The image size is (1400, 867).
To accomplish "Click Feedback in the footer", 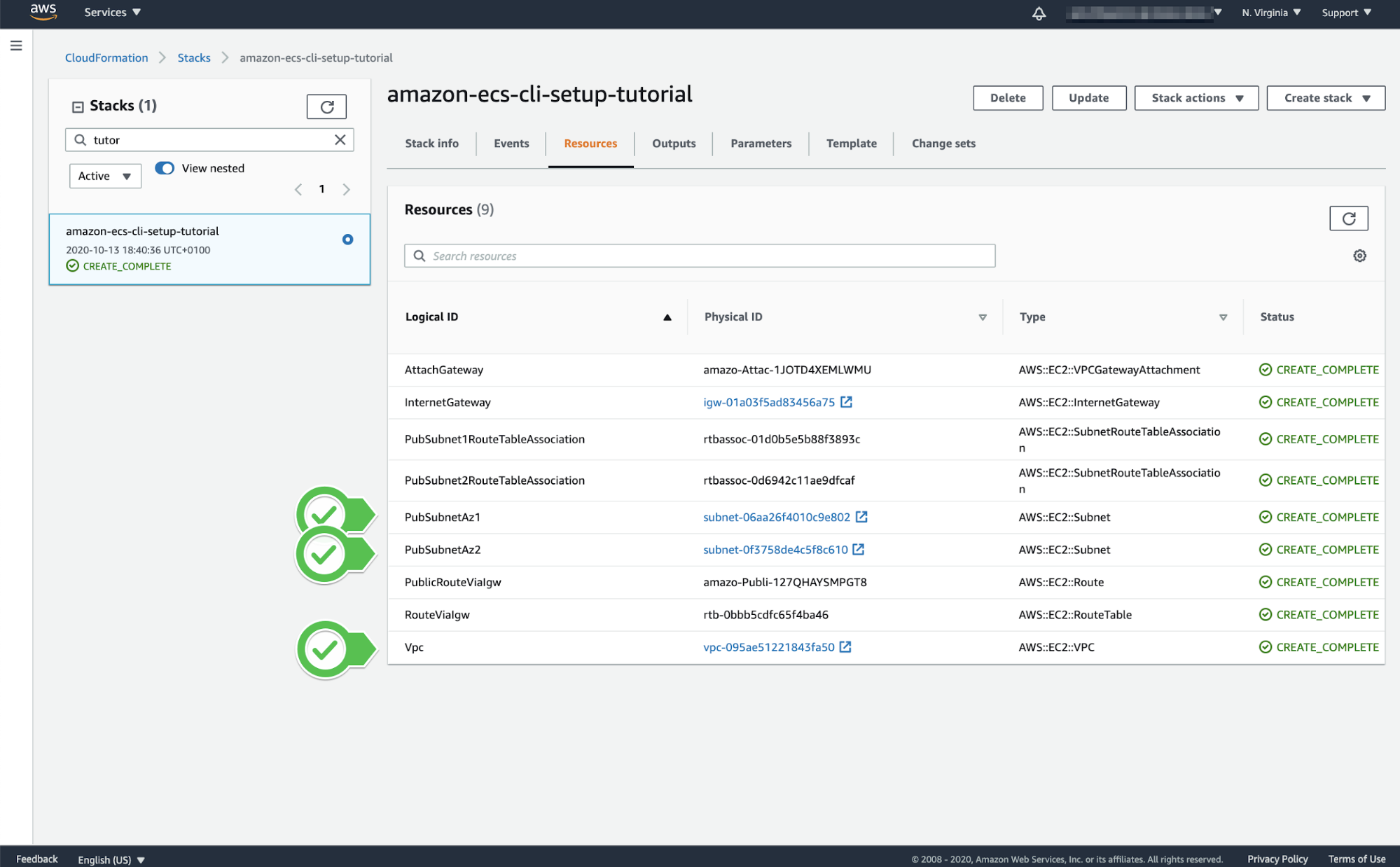I will coord(37,859).
